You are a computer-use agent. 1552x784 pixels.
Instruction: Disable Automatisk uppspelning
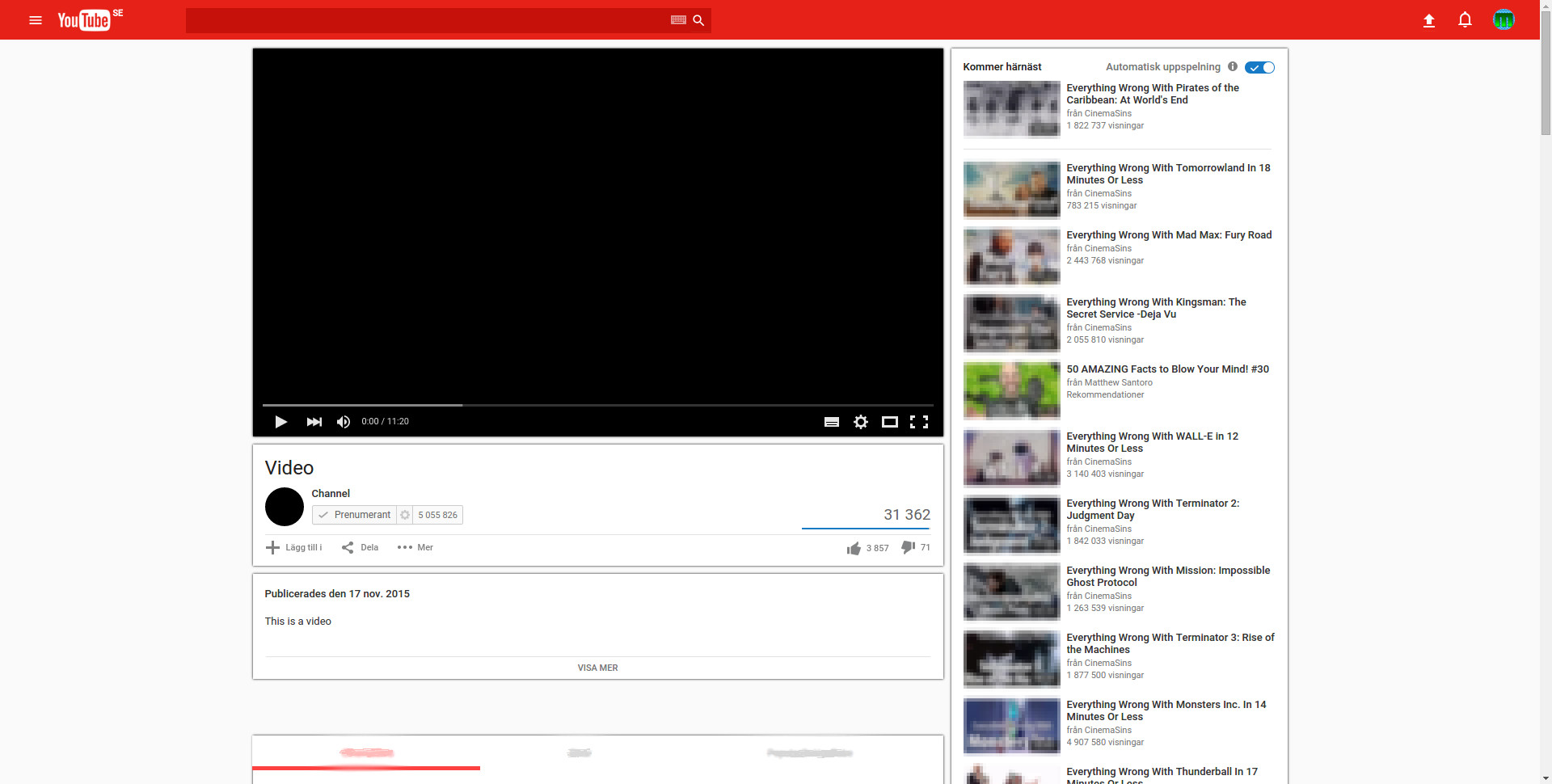[x=1259, y=67]
